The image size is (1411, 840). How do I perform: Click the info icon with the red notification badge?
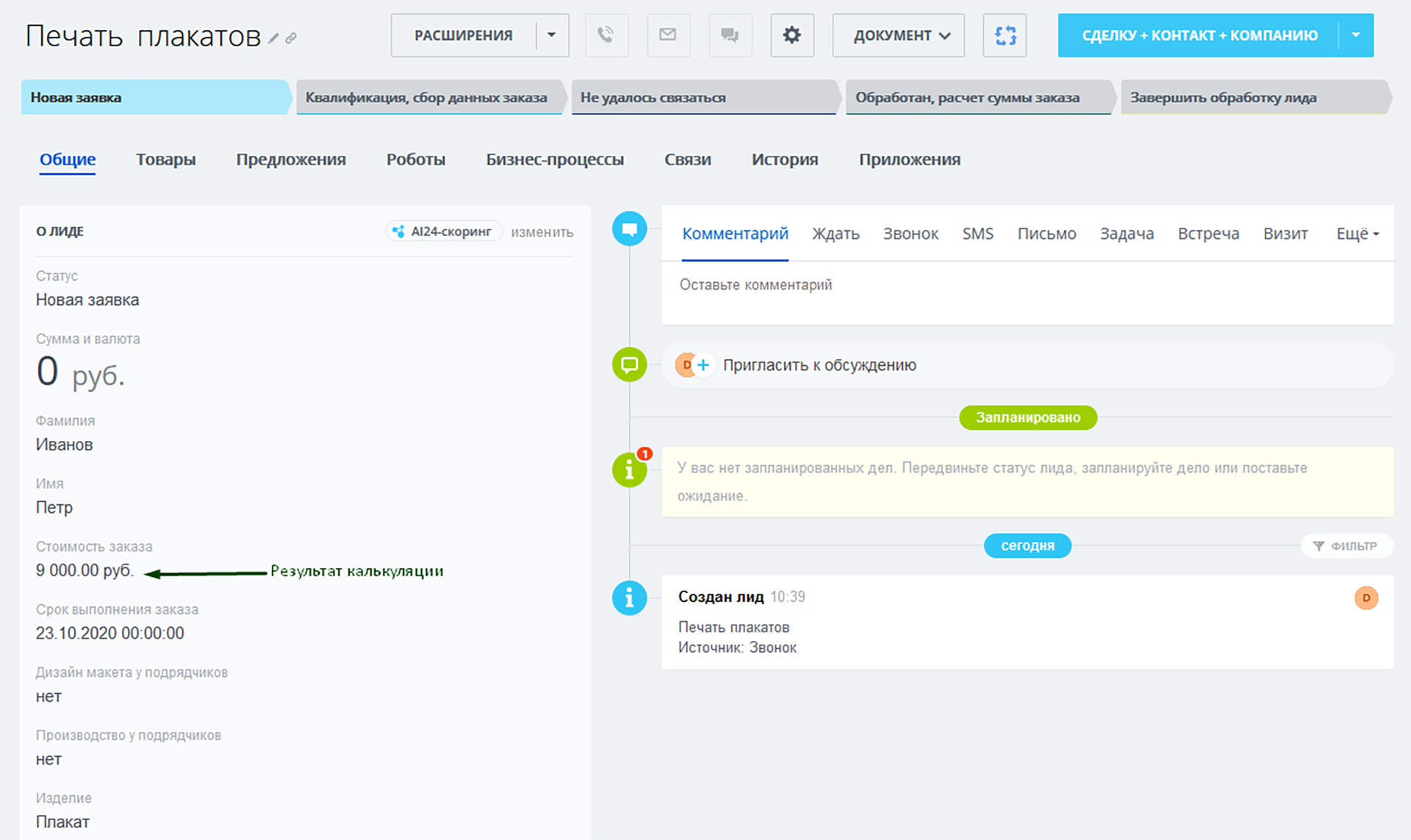(x=630, y=469)
